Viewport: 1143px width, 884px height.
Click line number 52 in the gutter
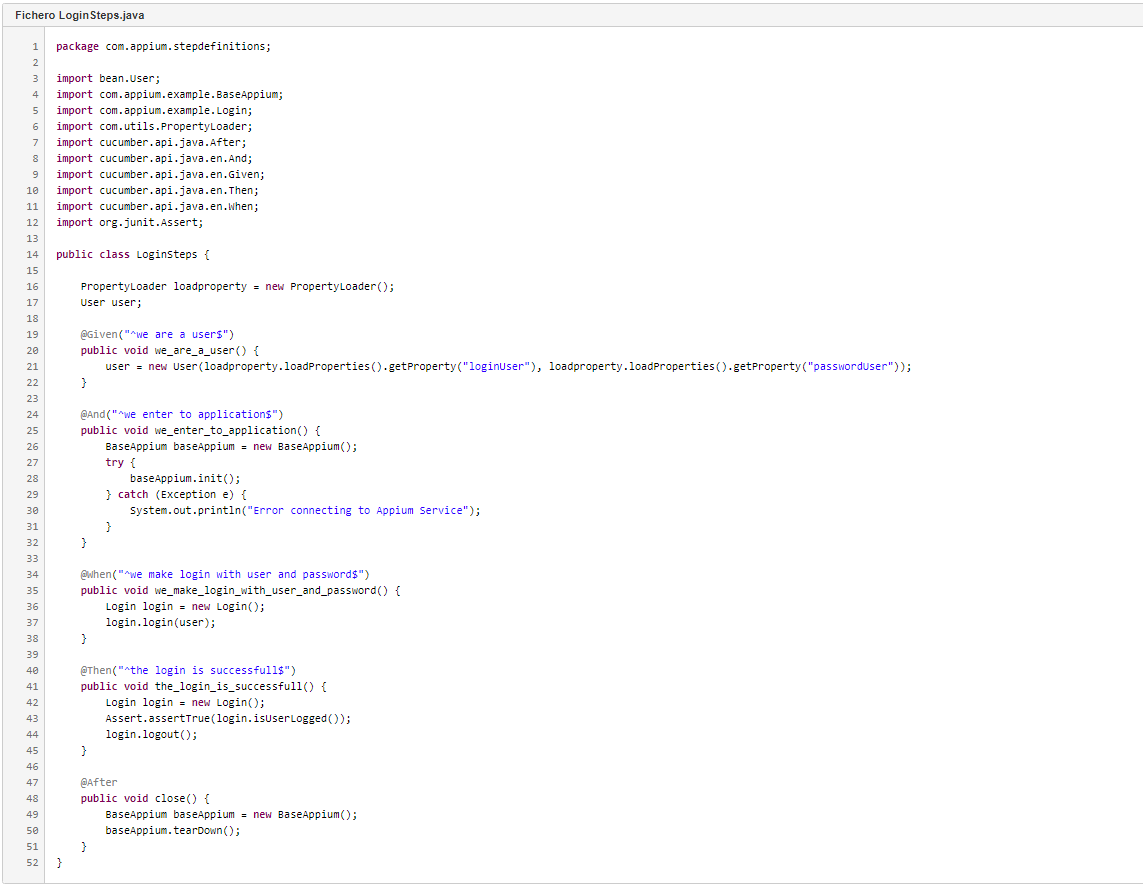click(x=32, y=863)
